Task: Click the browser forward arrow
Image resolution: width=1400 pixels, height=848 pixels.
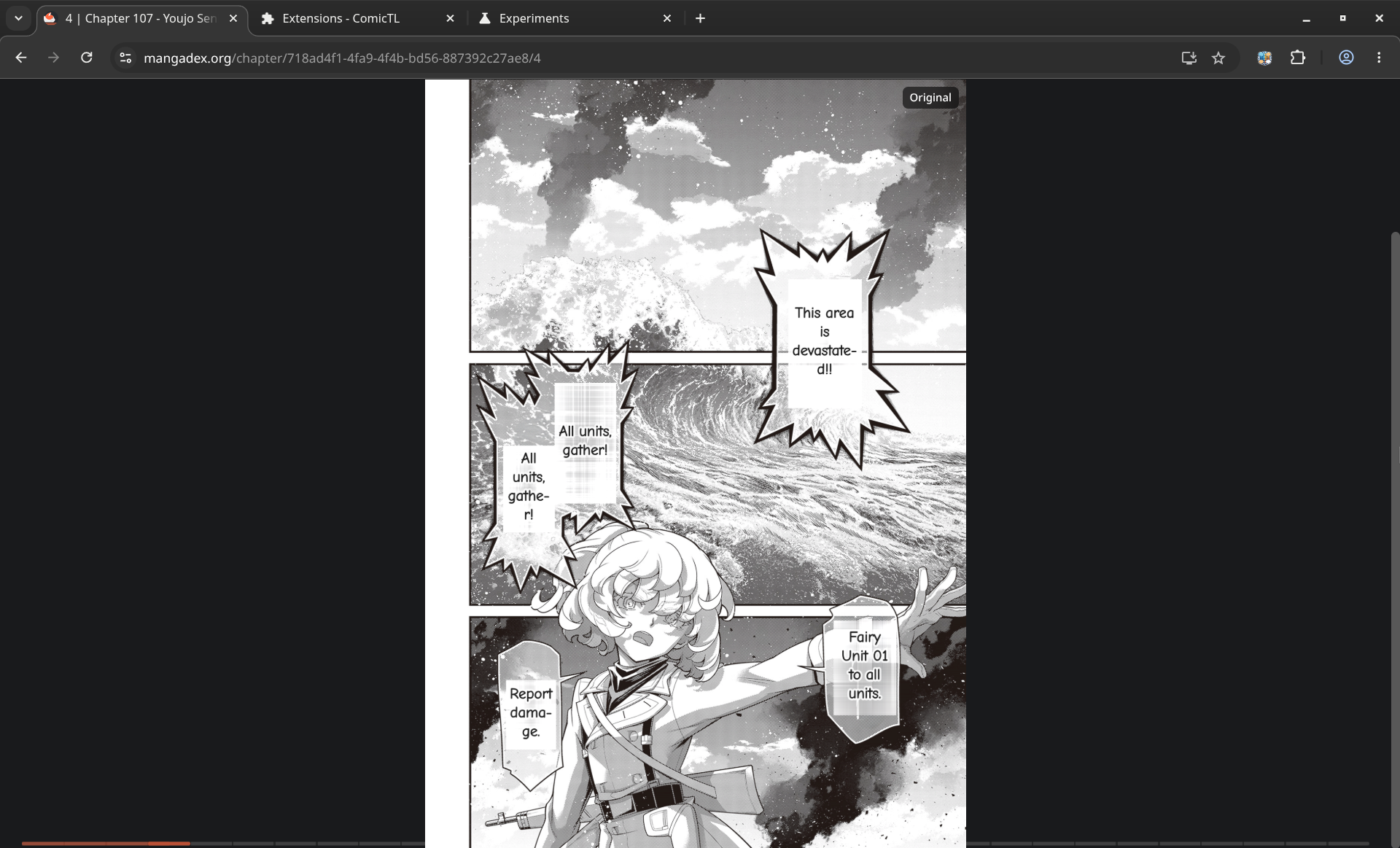Action: [53, 58]
